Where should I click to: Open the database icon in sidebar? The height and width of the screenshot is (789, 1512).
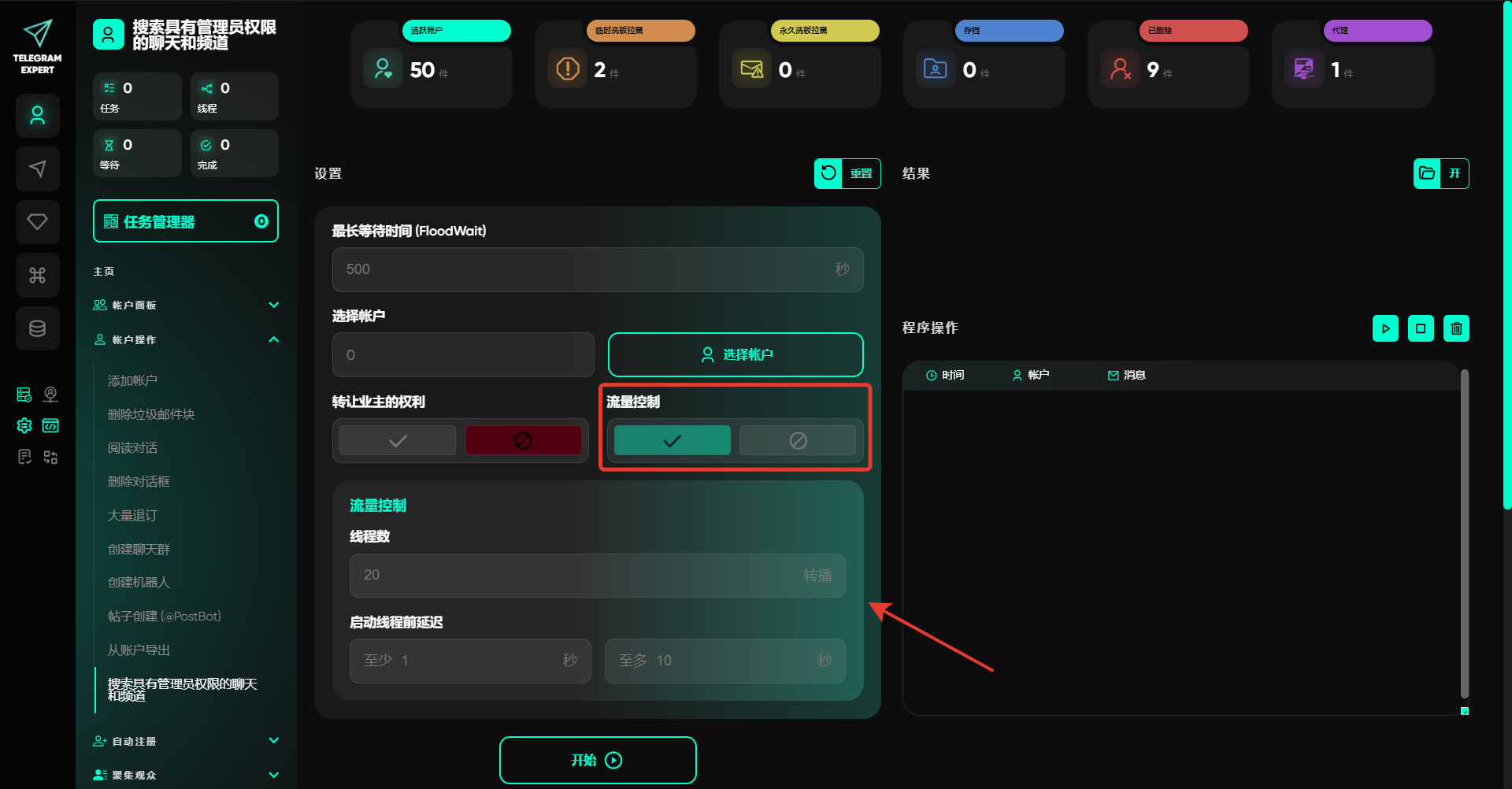coord(37,328)
